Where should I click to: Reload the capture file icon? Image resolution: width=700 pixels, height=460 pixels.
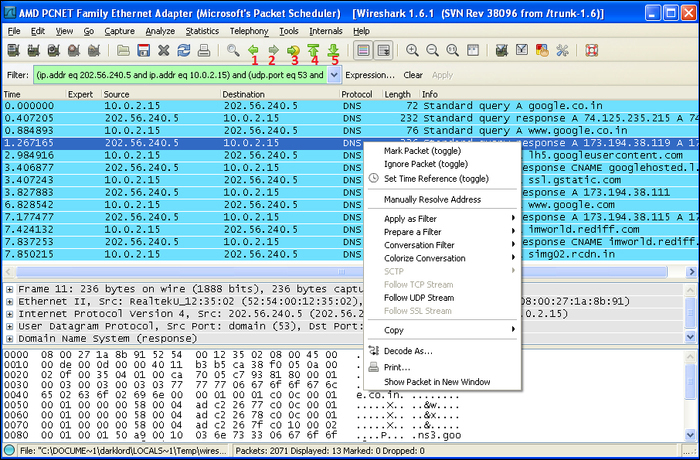coord(183,50)
